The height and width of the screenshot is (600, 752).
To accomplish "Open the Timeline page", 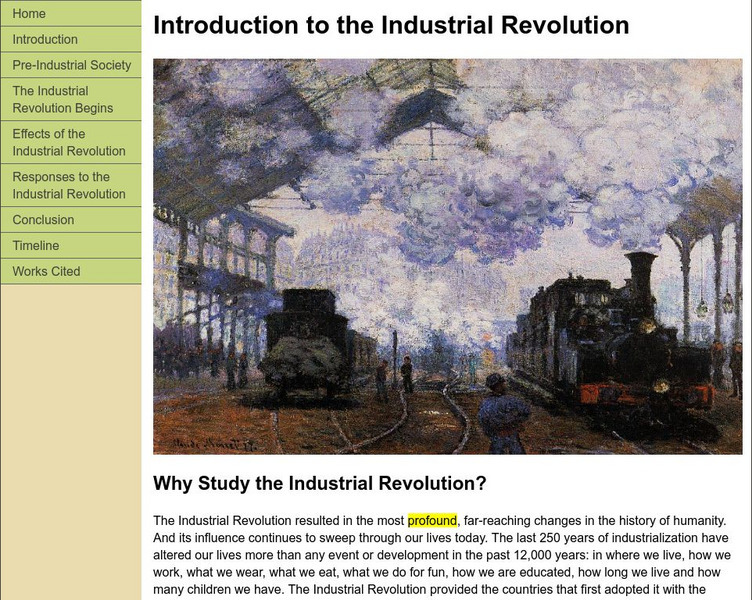I will point(70,246).
